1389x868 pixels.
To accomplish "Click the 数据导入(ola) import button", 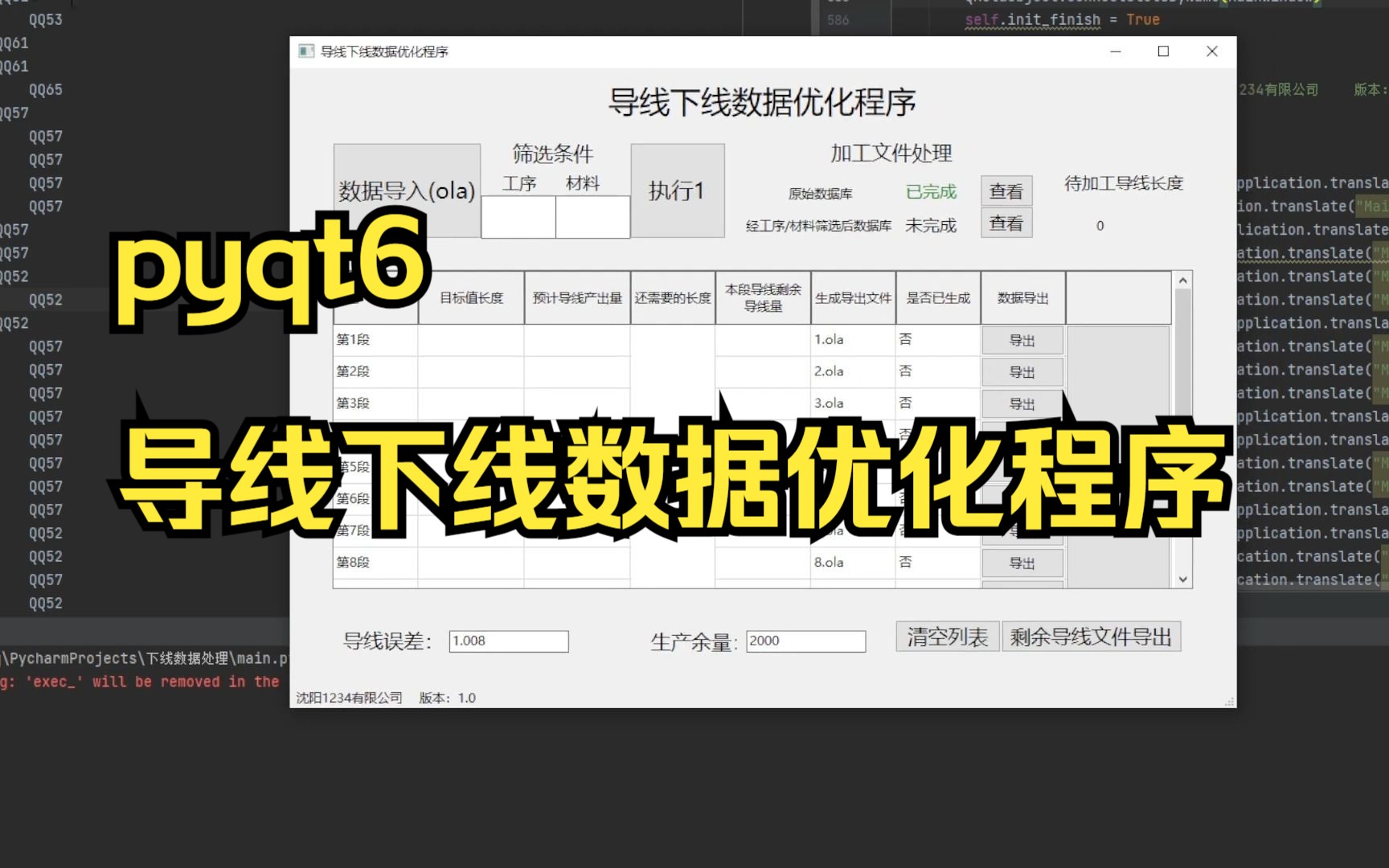I will 407,190.
